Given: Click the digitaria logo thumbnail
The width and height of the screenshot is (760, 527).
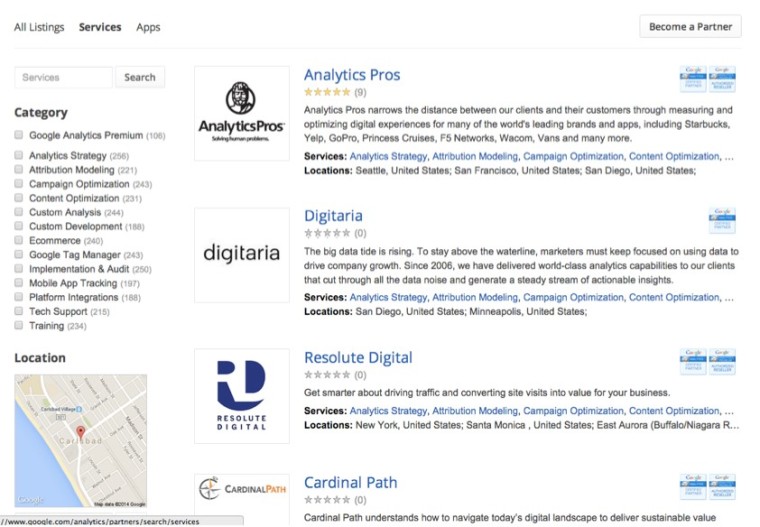Looking at the screenshot, I should point(241,255).
